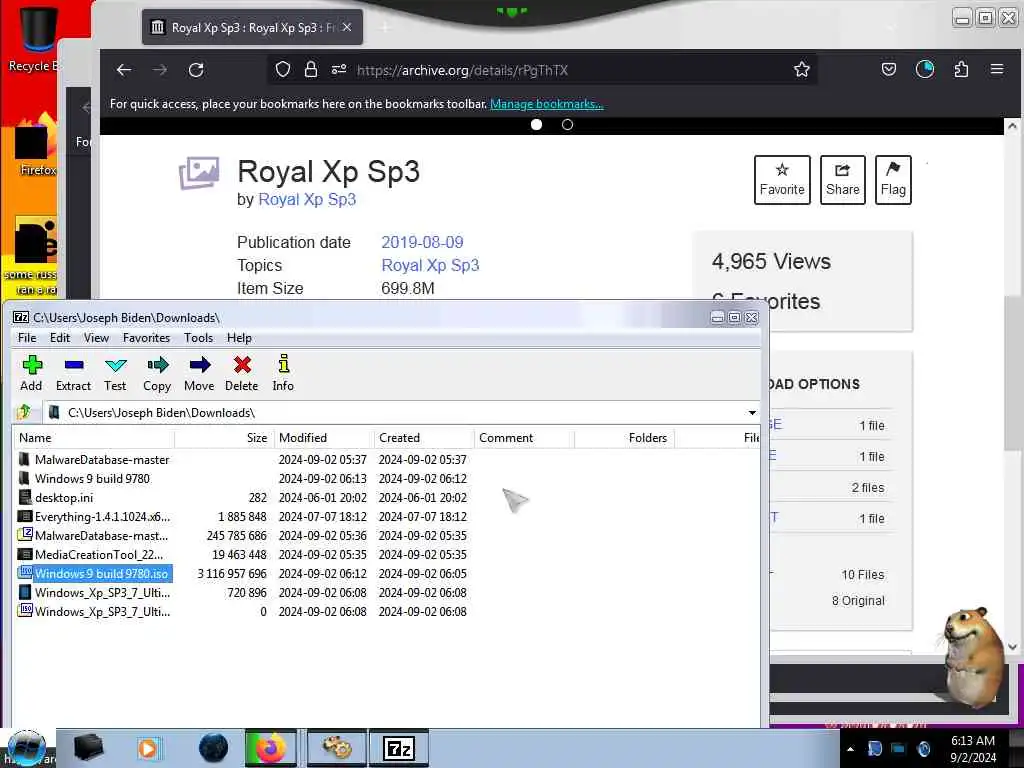Open the View menu in 7-Zip
Viewport: 1024px width, 768px height.
pyautogui.click(x=96, y=338)
